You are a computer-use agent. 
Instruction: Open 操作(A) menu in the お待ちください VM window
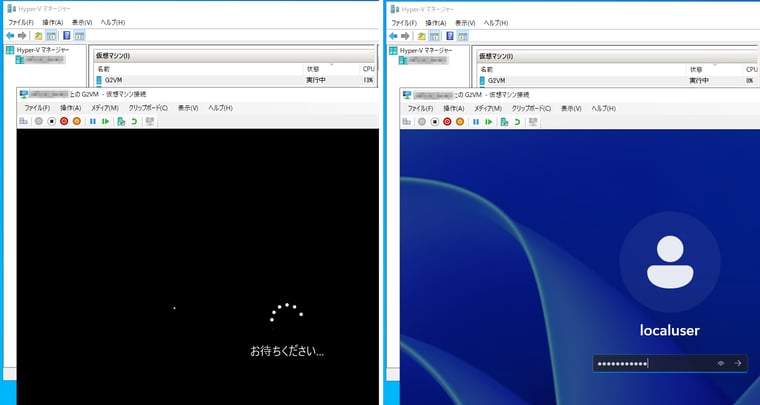71,108
